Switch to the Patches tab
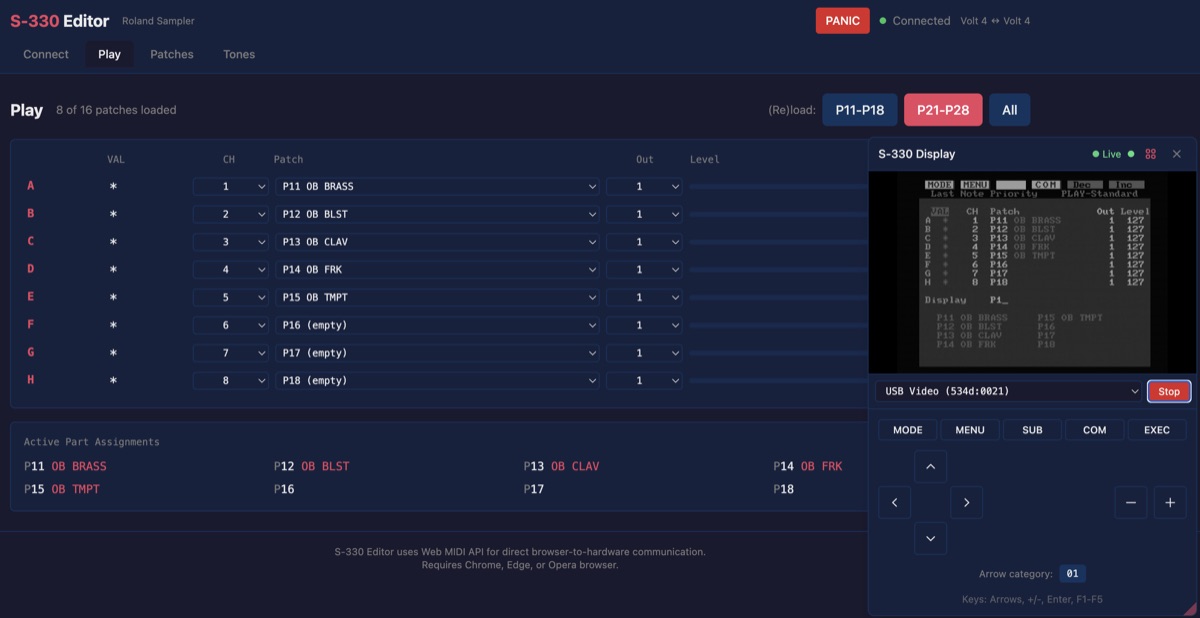Viewport: 1200px width, 618px height. pyautogui.click(x=172, y=54)
